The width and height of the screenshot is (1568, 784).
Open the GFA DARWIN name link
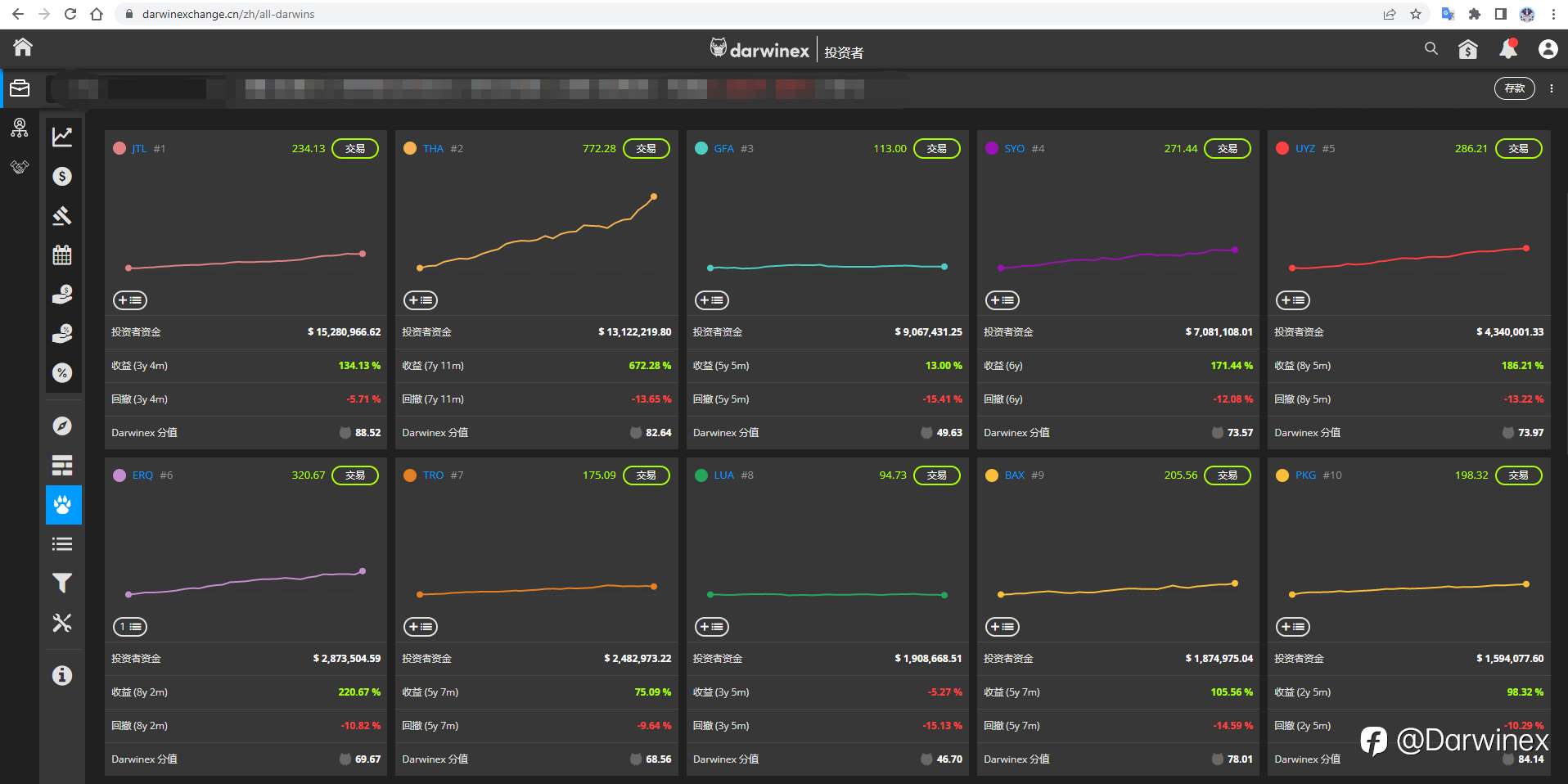[x=723, y=149]
